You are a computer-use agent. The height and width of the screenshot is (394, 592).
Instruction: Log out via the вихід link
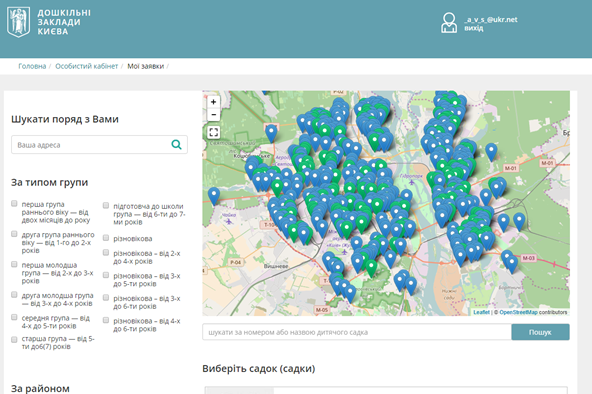pos(473,28)
